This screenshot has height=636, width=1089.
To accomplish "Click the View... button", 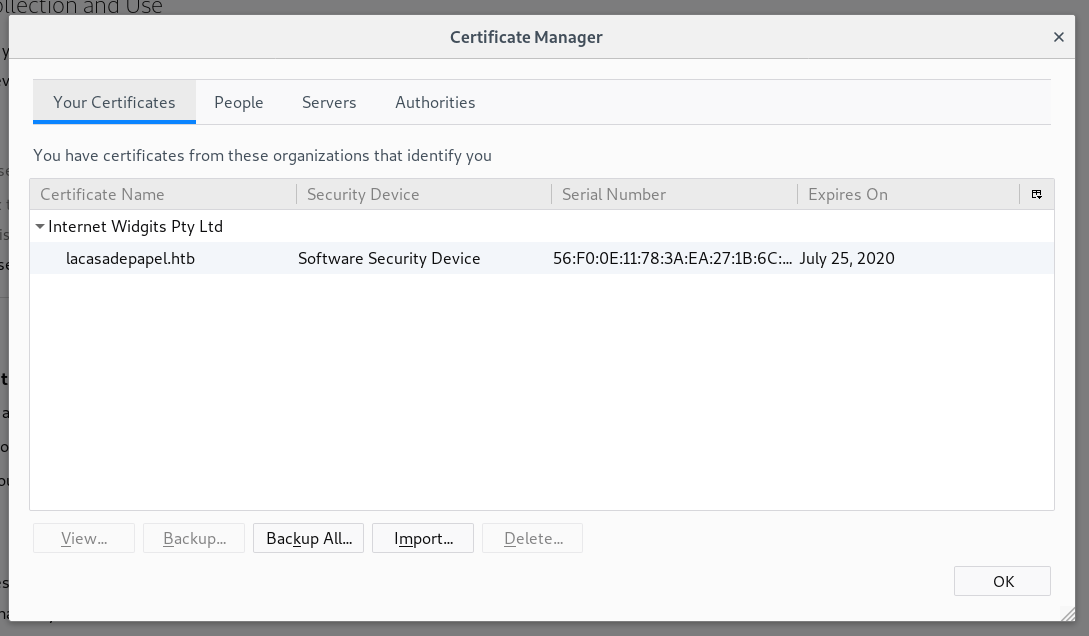I will tap(84, 538).
